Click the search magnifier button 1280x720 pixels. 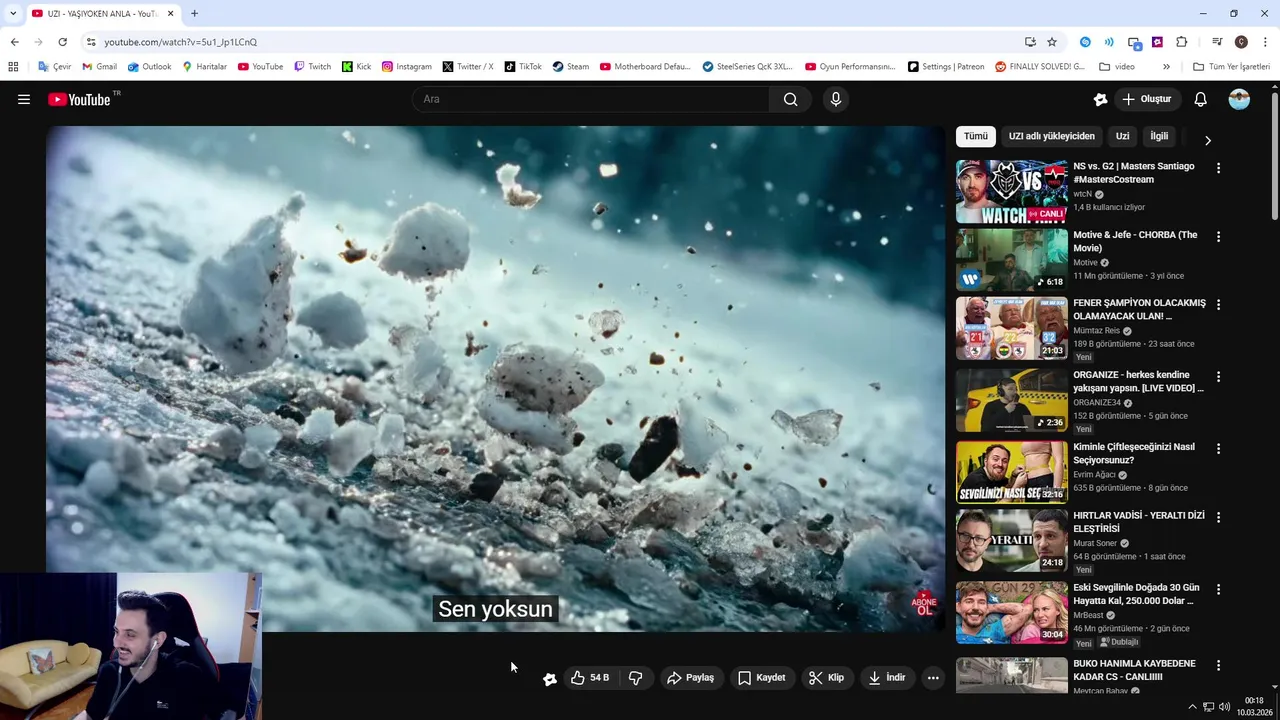tap(790, 99)
